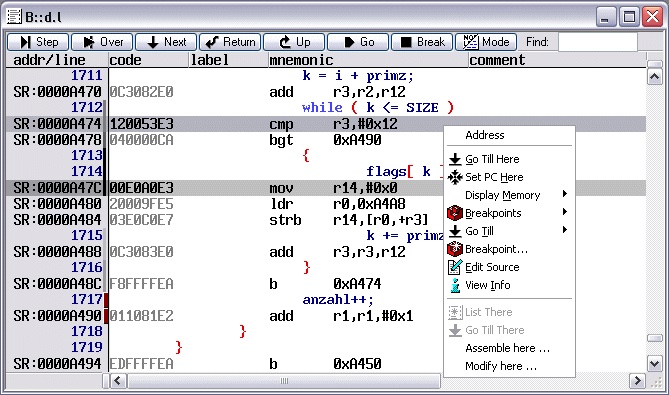Viewport: 669px width, 395px height.
Task: Close the B::d.l window
Action: [653, 17]
